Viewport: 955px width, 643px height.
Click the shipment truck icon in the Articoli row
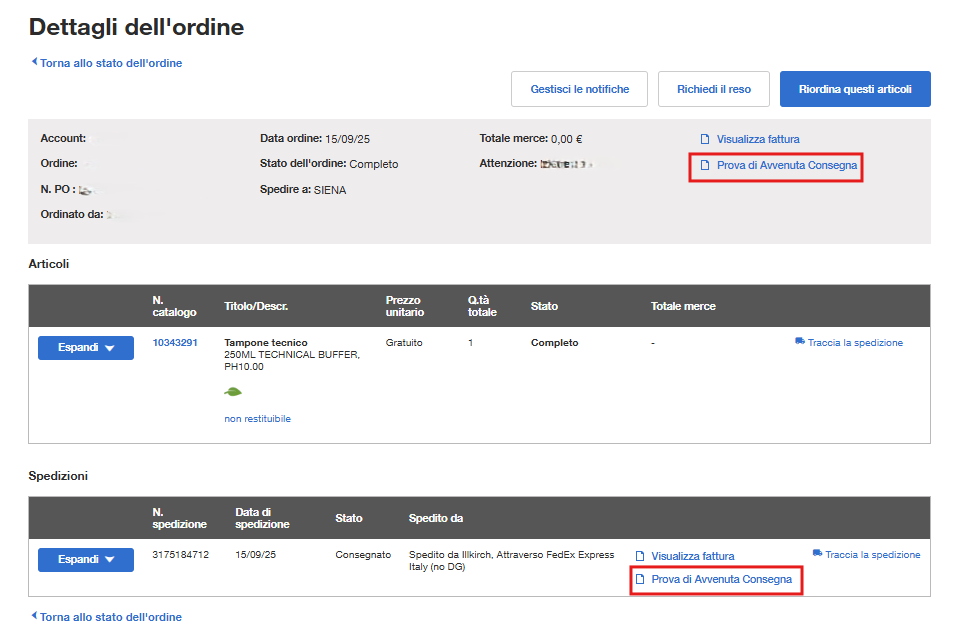798,342
